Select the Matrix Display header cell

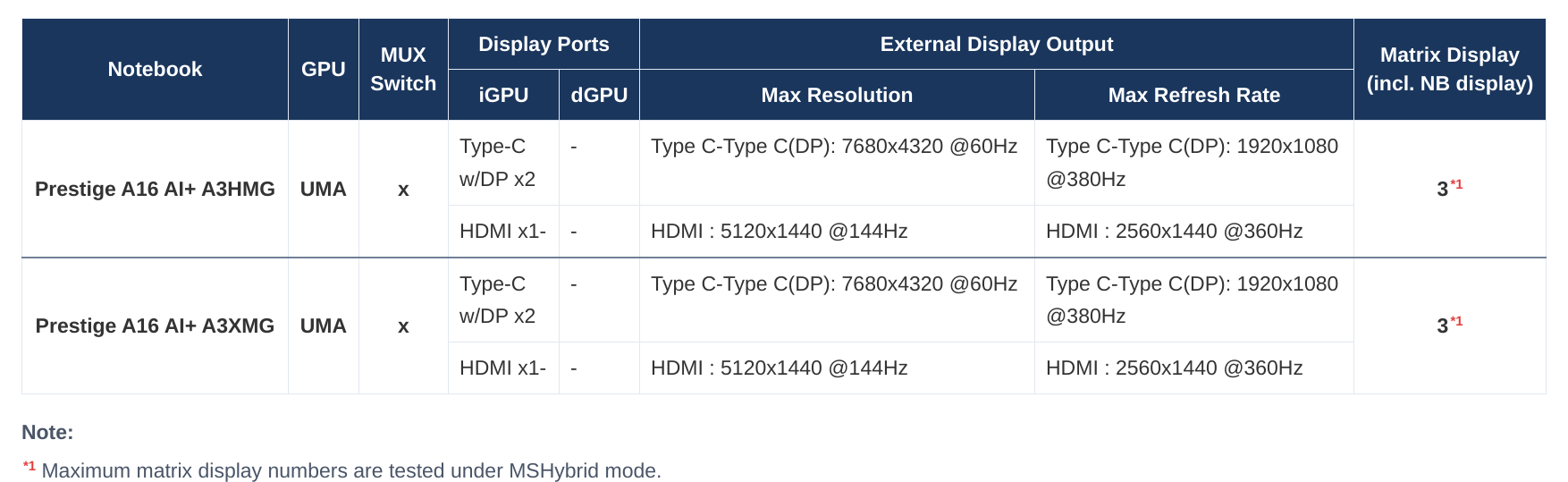1450,69
